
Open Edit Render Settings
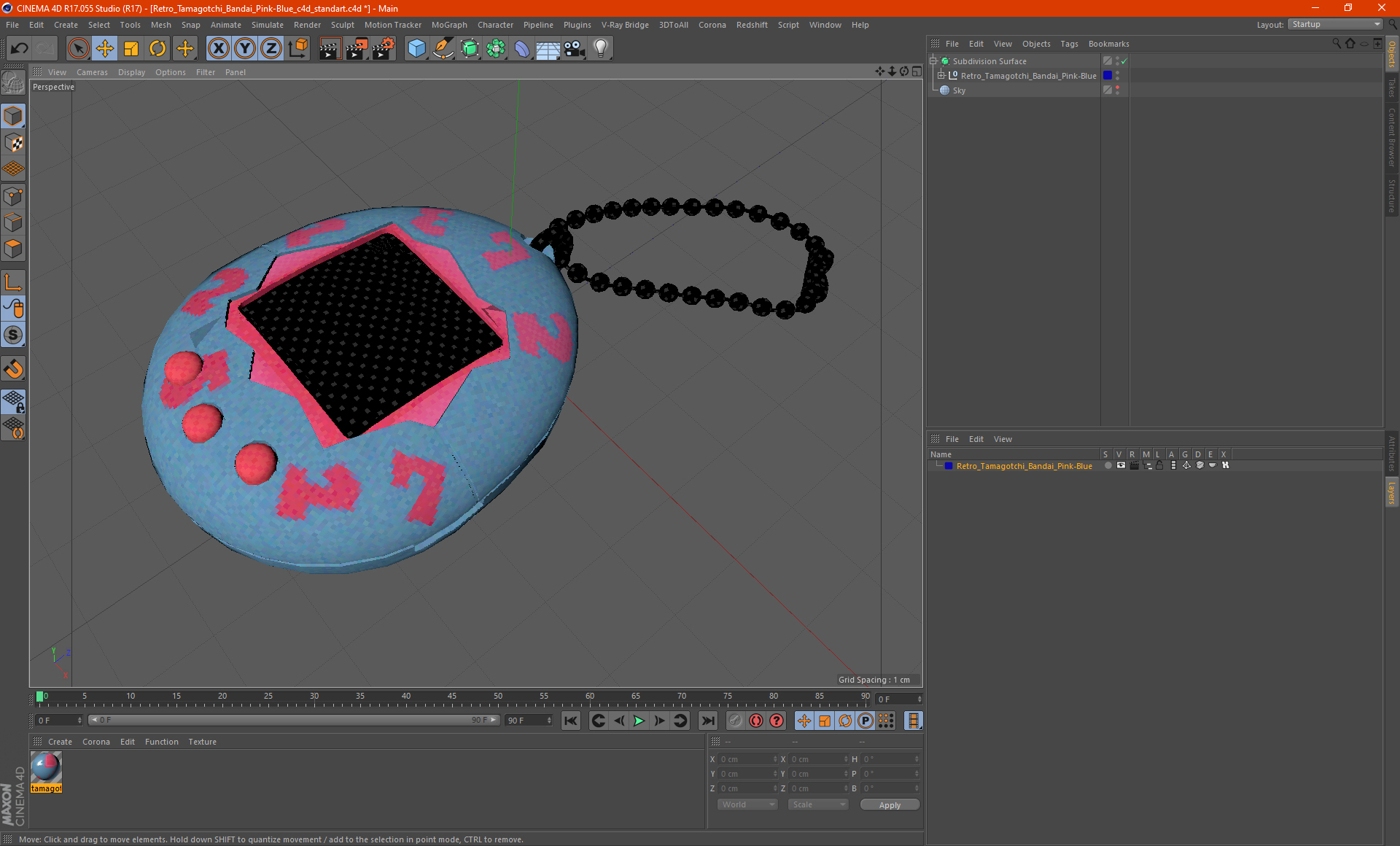coord(384,48)
